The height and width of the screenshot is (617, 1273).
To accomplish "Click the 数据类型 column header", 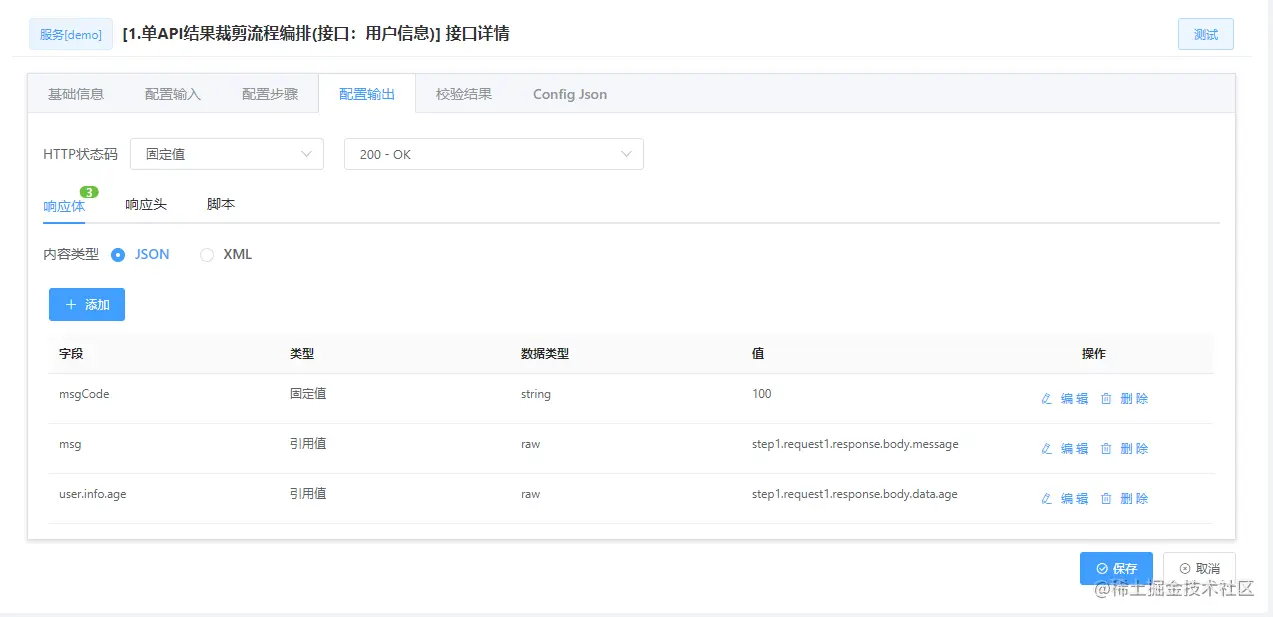I will (545, 354).
